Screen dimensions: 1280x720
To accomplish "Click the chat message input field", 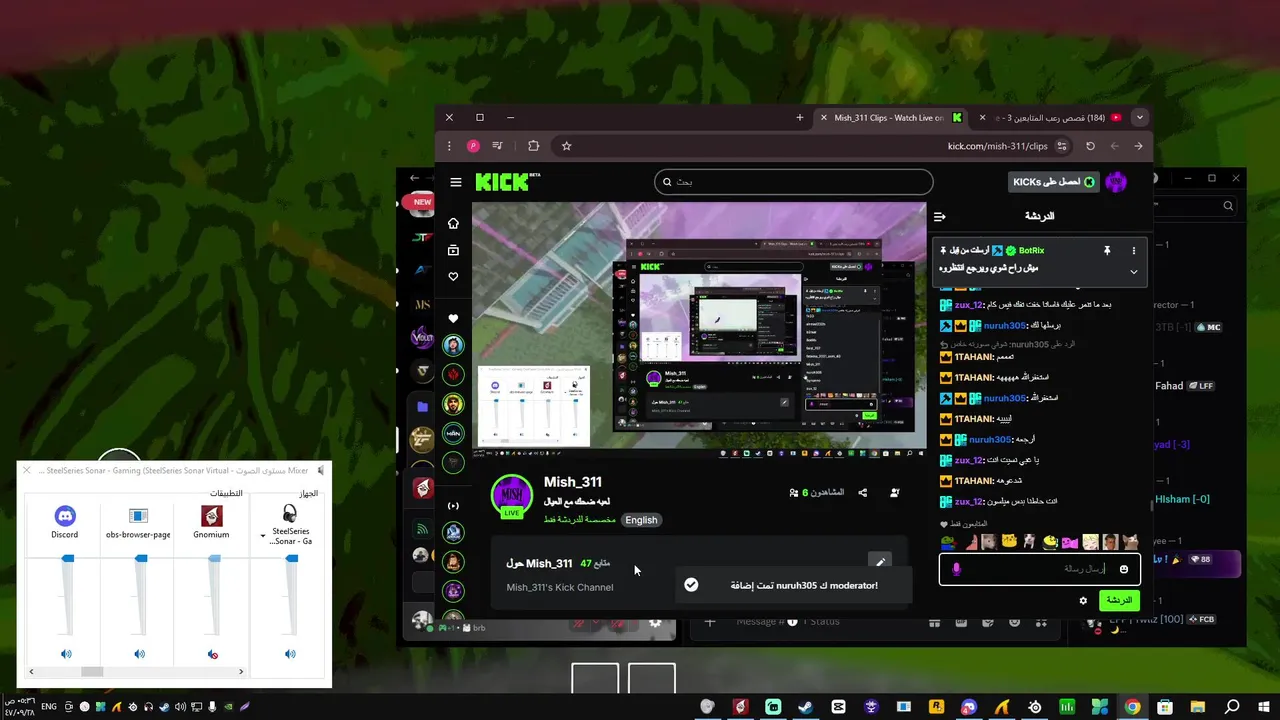I will coord(1039,569).
